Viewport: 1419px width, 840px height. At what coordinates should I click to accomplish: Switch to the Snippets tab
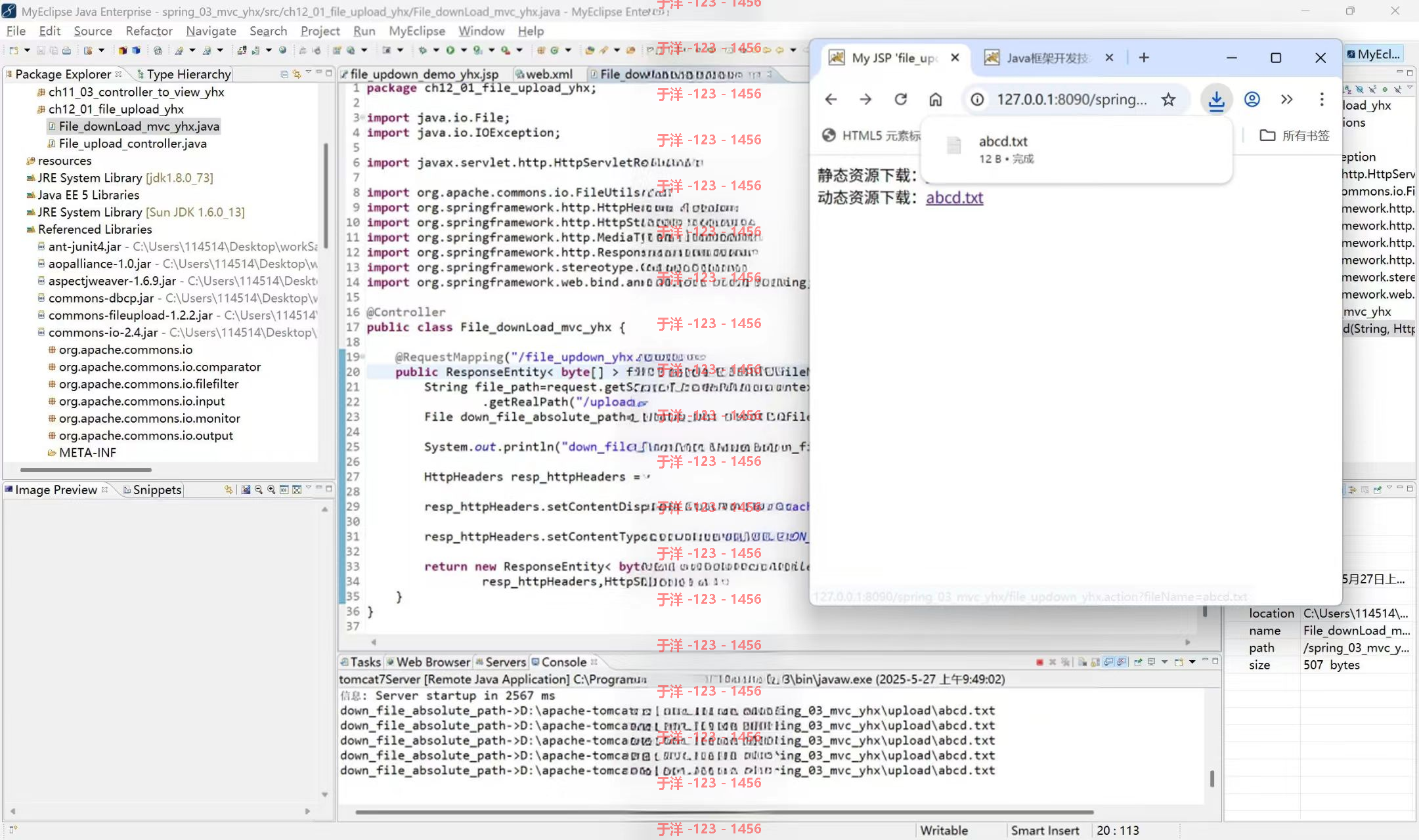pos(152,490)
